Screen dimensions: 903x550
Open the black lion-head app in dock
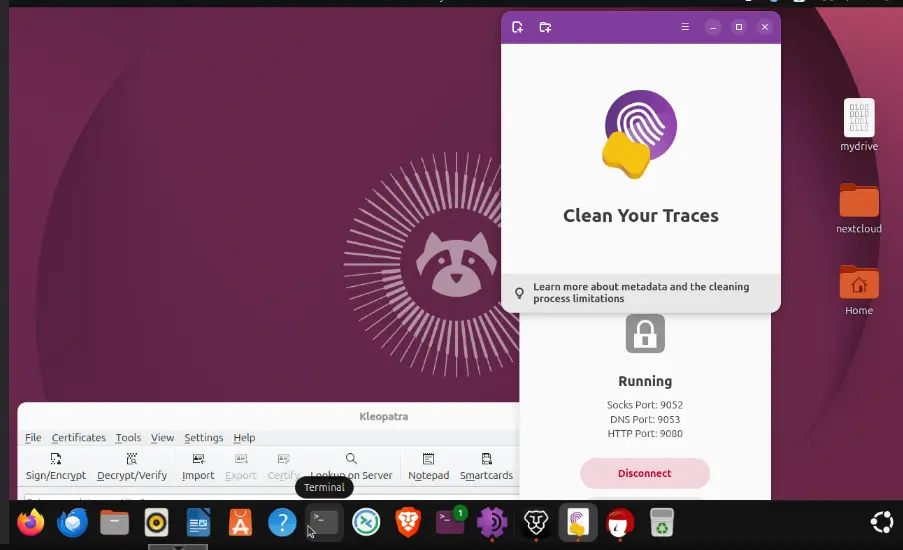pyautogui.click(x=536, y=523)
